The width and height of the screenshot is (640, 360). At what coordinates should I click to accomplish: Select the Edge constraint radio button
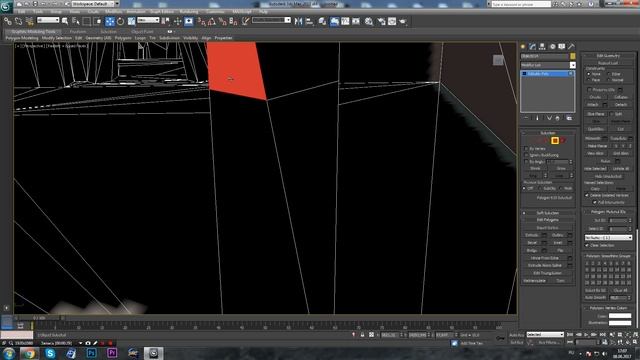pos(609,74)
